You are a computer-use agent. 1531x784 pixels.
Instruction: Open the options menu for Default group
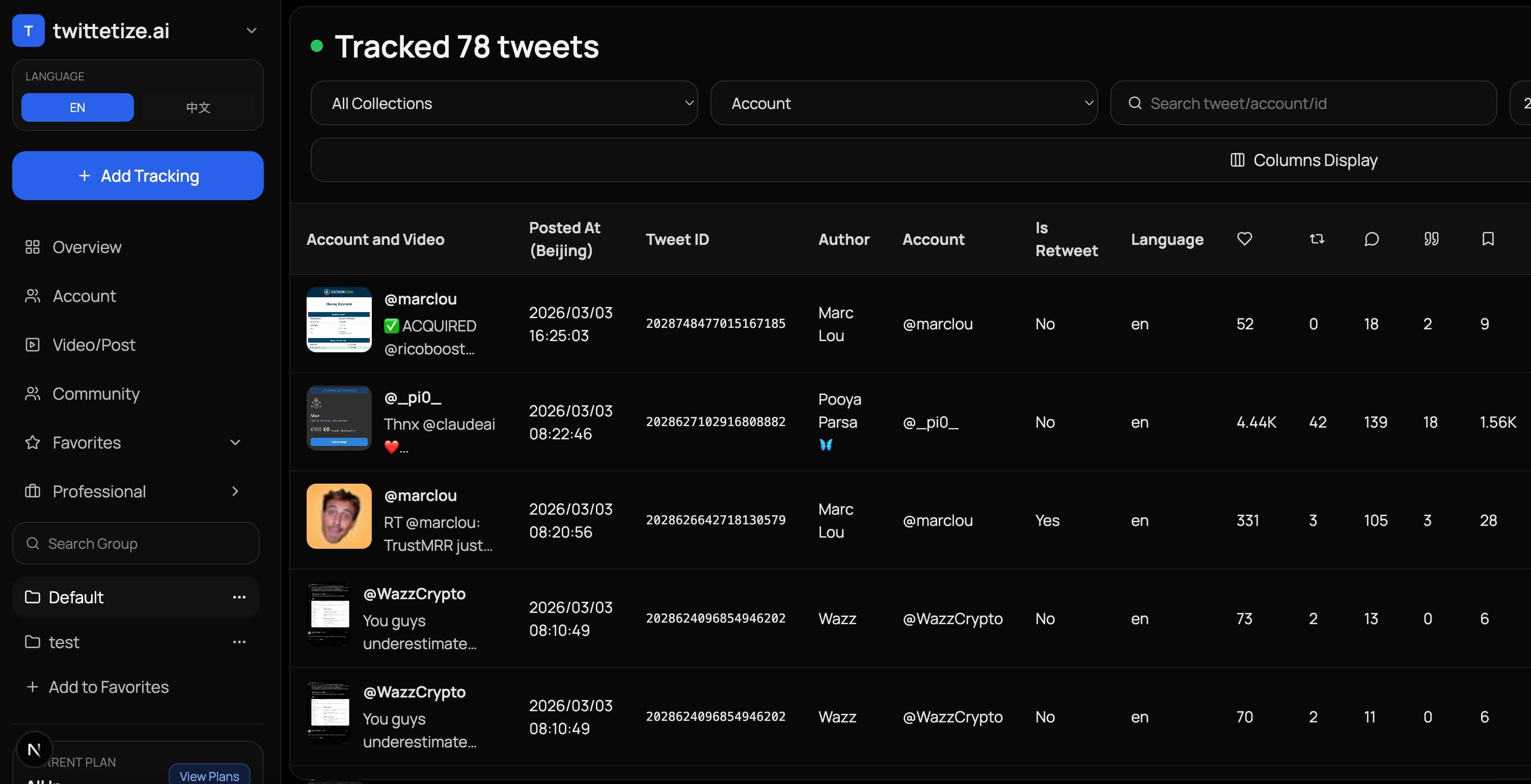(x=239, y=597)
